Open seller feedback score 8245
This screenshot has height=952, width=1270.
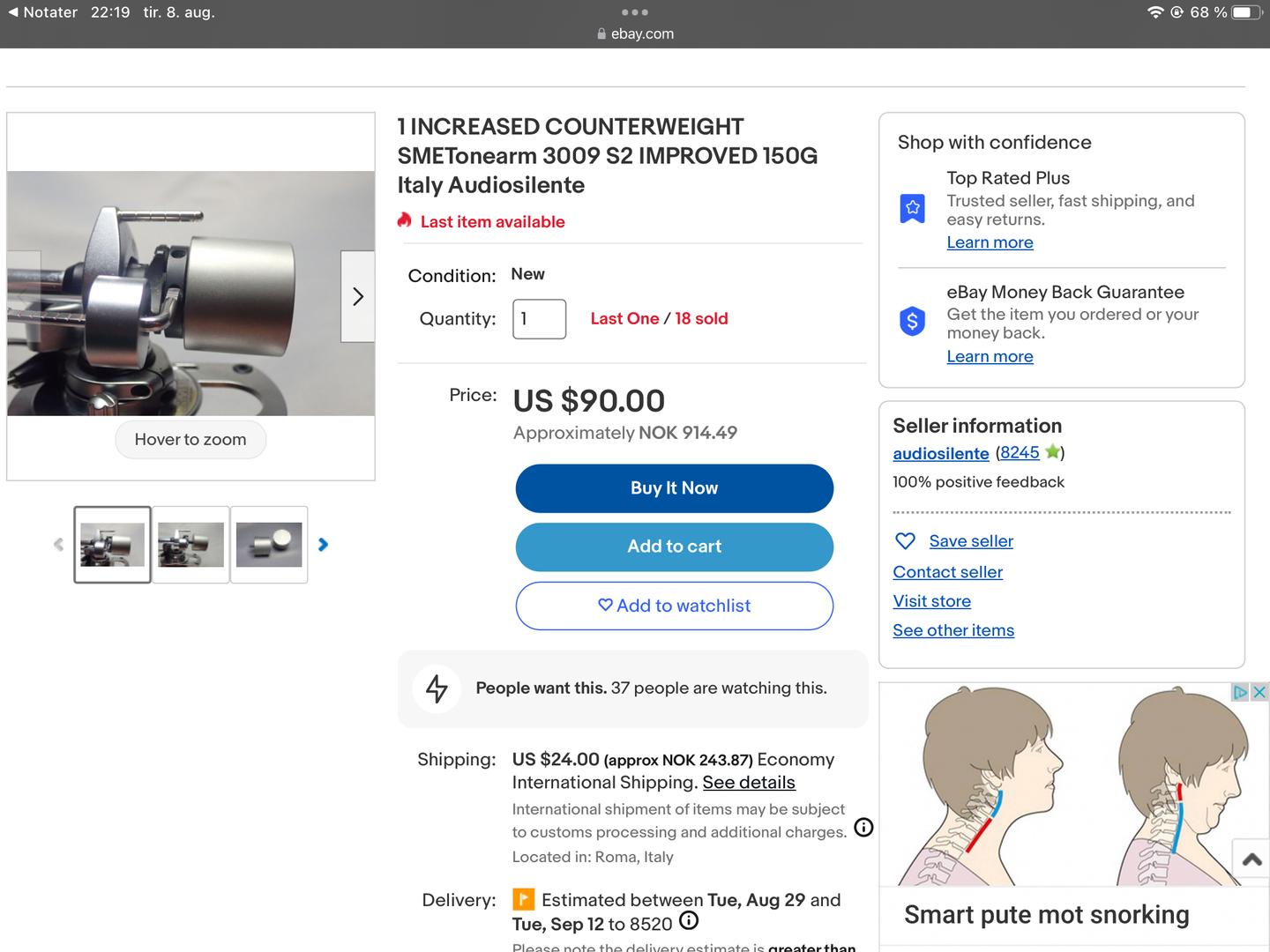[1020, 452]
